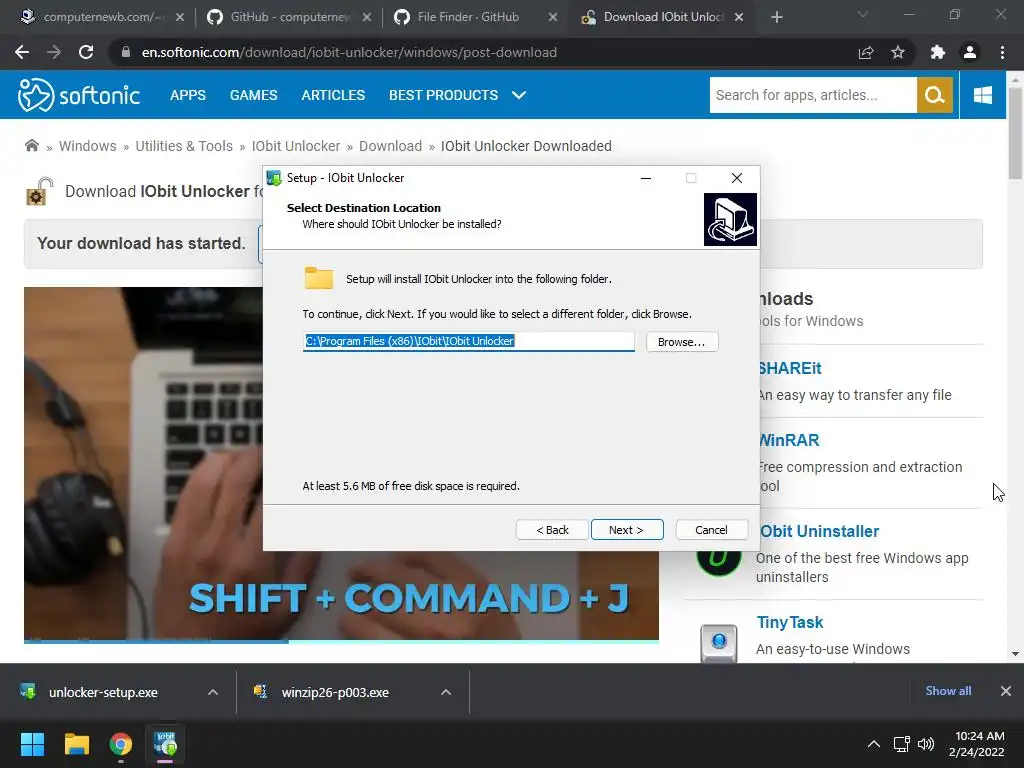The width and height of the screenshot is (1024, 768).
Task: Switch to the GitHub - computernewb tab
Action: [289, 17]
